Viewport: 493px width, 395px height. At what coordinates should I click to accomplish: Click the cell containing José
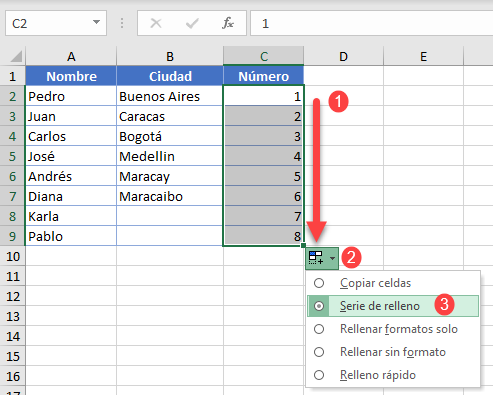point(71,156)
